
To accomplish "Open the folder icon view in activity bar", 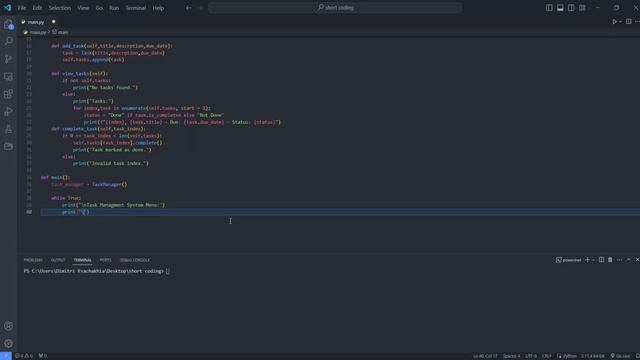I will coord(9,146).
